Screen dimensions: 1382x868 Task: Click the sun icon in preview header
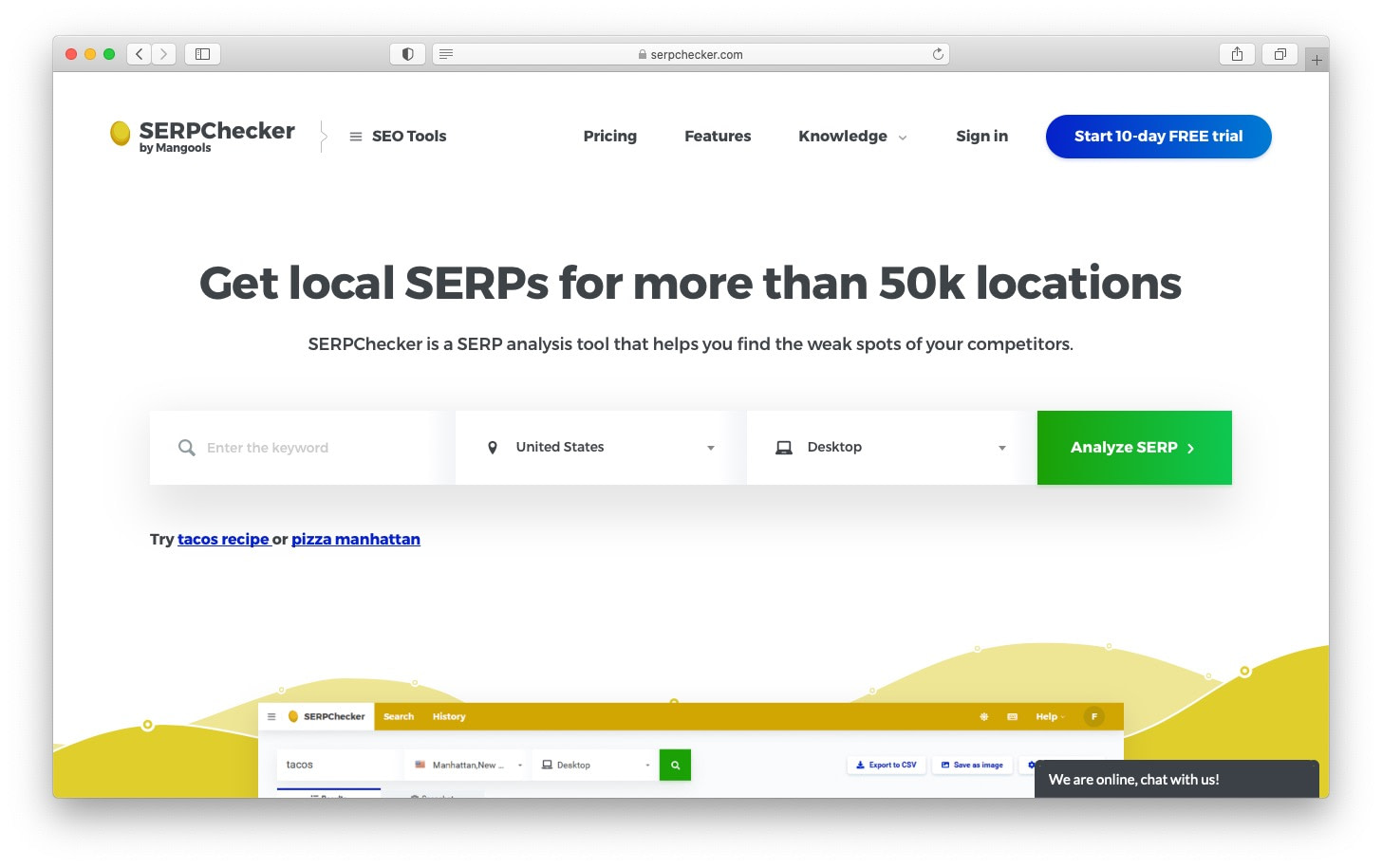coord(983,716)
